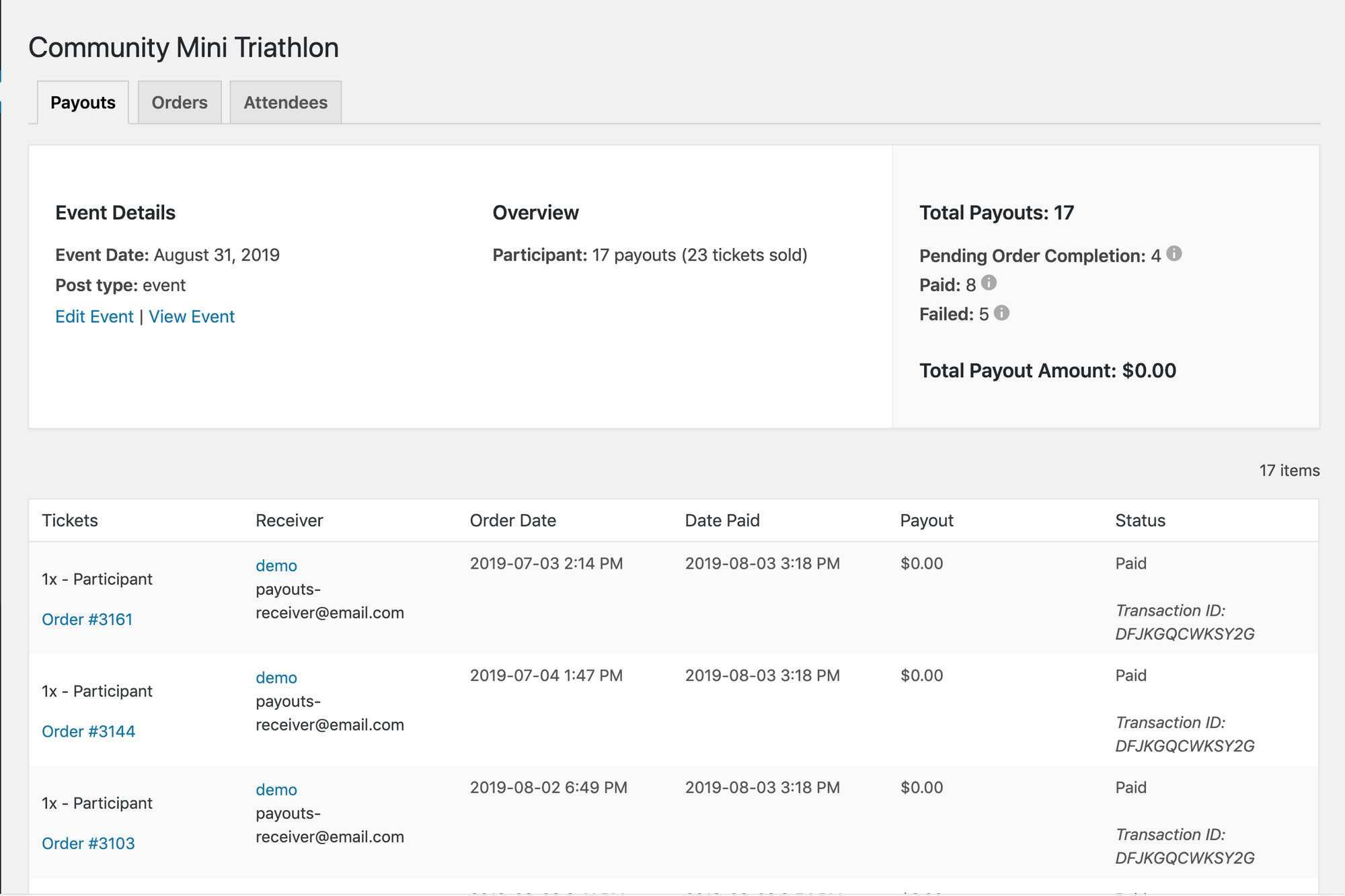Click the Status column header
The image size is (1345, 896).
pyautogui.click(x=1140, y=520)
